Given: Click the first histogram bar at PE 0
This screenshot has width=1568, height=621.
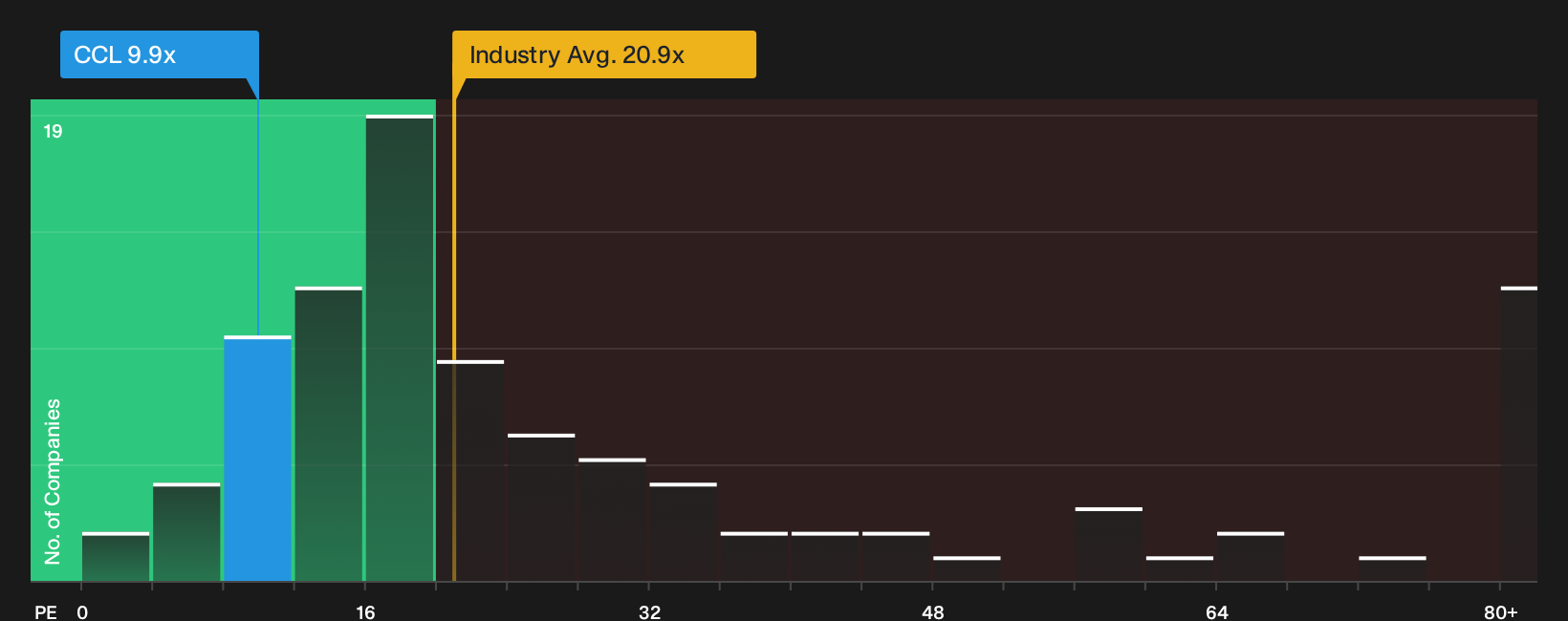Looking at the screenshot, I should click(116, 557).
